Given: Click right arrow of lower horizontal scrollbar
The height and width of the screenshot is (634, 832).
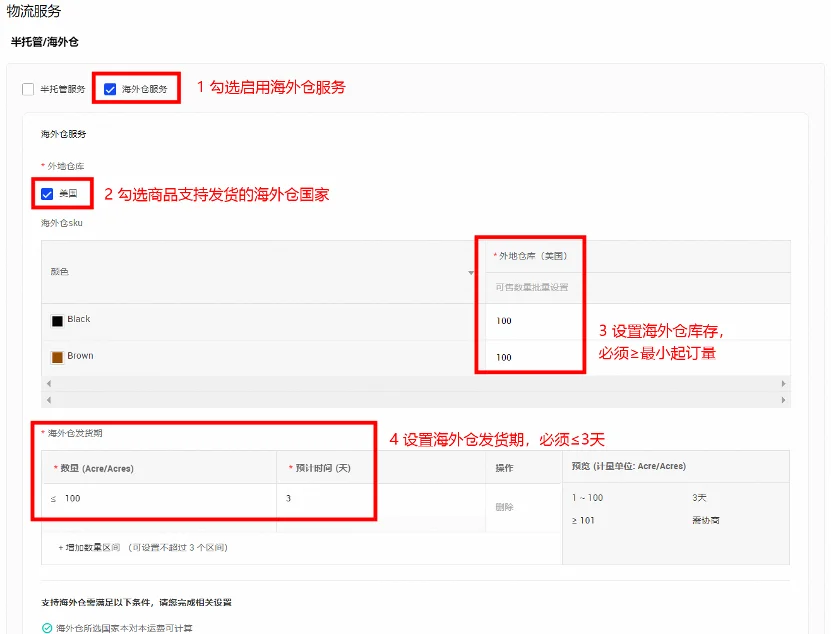Looking at the screenshot, I should point(783,399).
